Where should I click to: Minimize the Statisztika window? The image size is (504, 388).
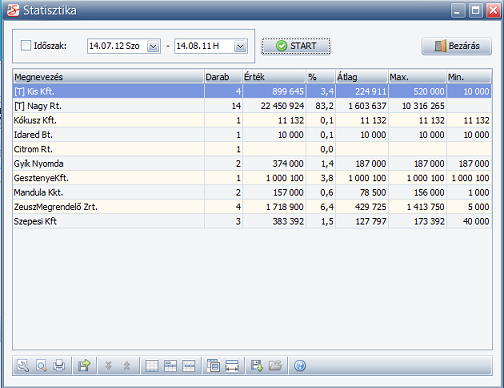pyautogui.click(x=458, y=10)
